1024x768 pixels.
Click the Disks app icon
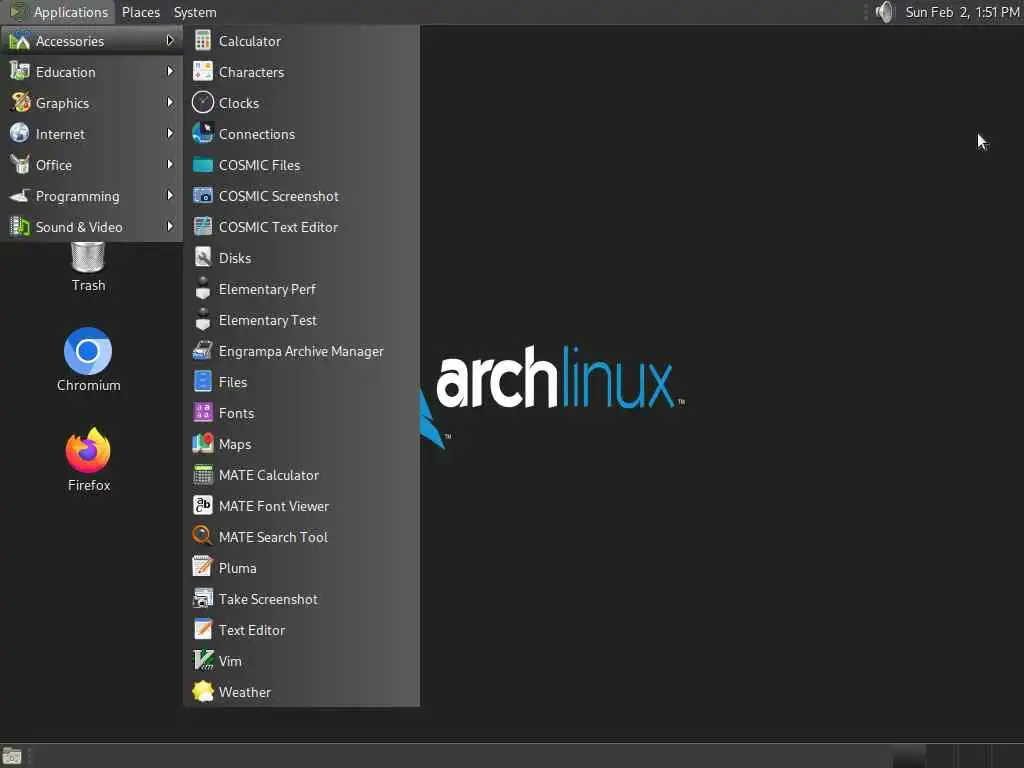(202, 257)
